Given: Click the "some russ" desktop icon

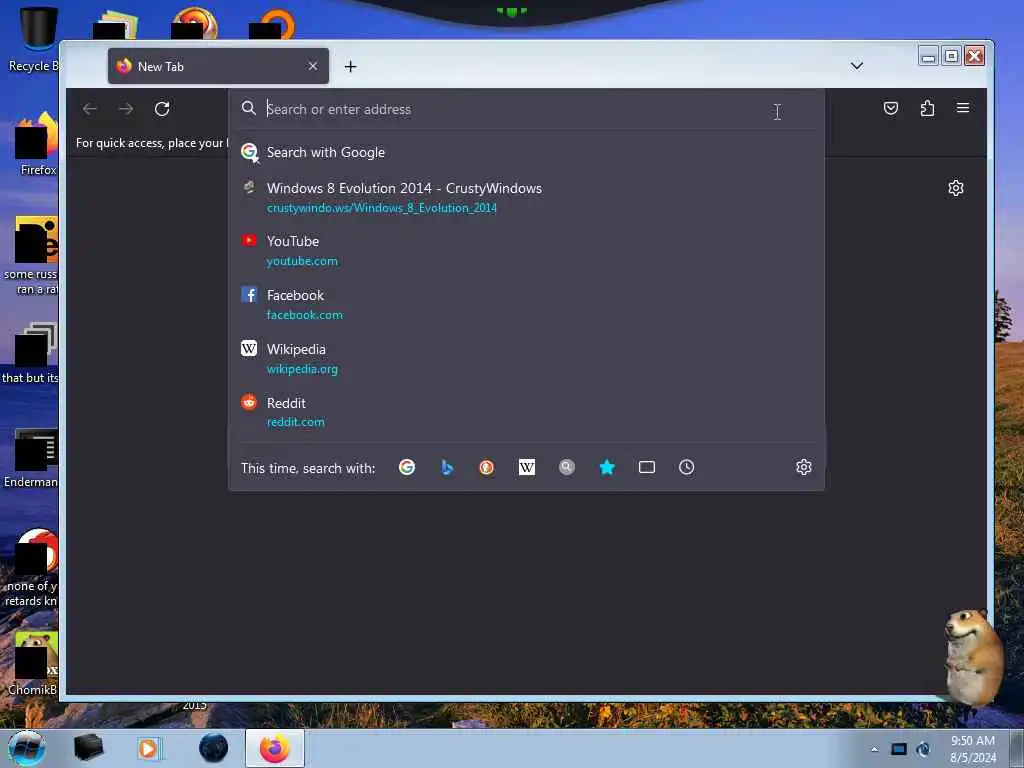Looking at the screenshot, I should 31,255.
